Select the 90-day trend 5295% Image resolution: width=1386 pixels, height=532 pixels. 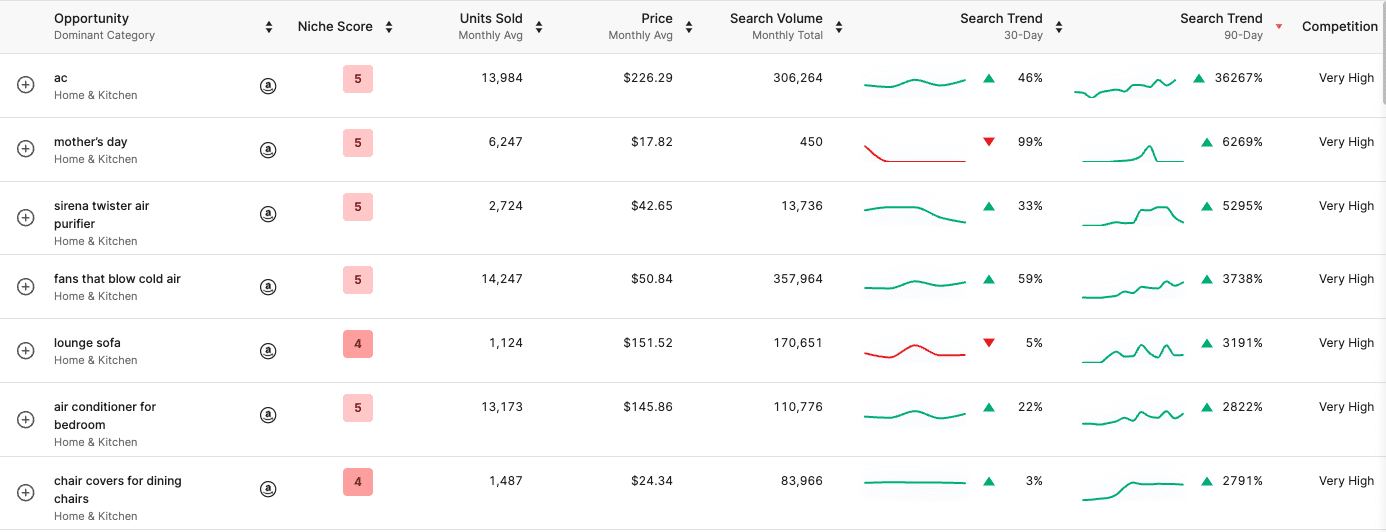click(1243, 206)
